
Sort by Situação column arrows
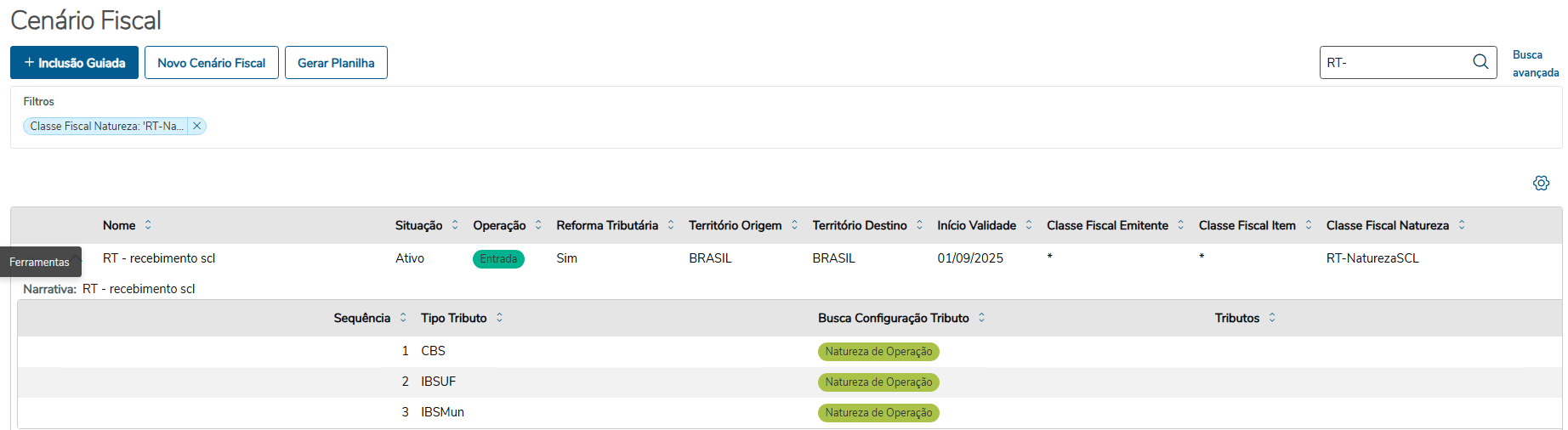point(455,225)
